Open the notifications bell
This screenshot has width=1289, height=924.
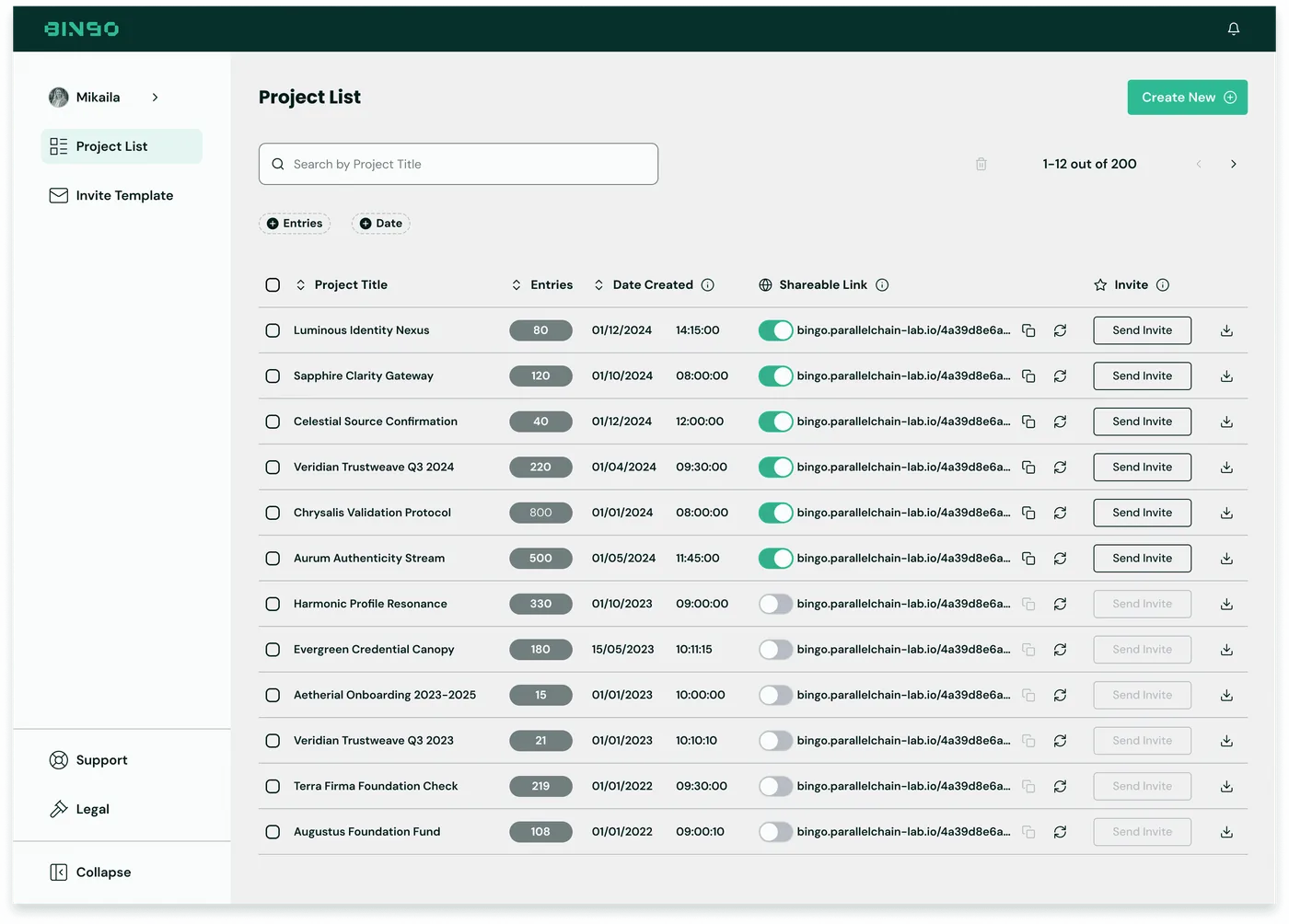[x=1234, y=29]
